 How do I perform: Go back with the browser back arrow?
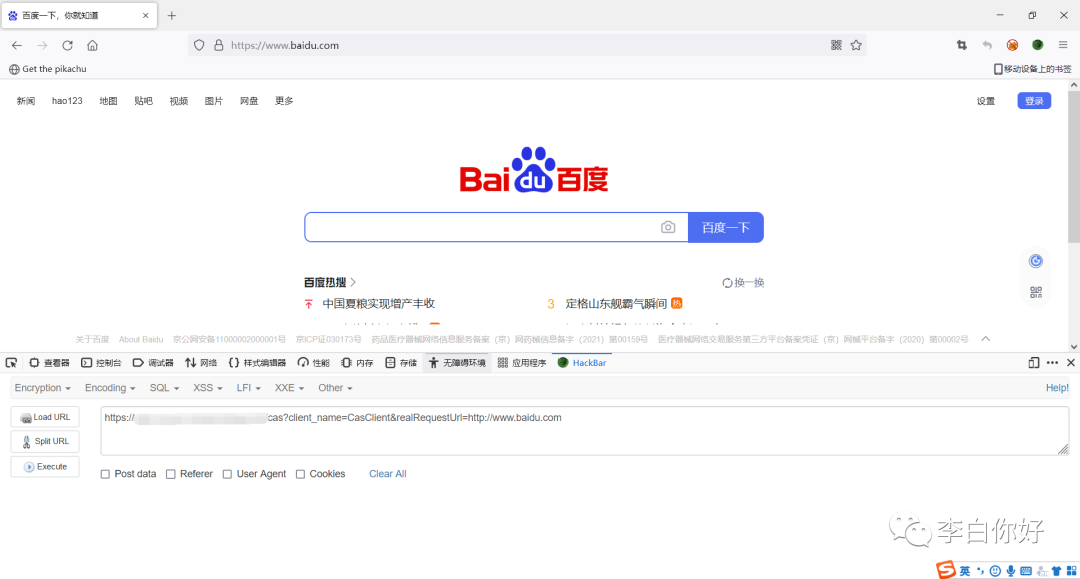click(17, 45)
